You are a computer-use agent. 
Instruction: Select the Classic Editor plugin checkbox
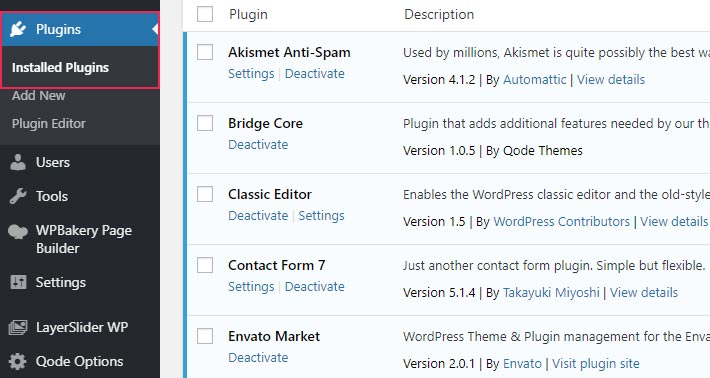pyautogui.click(x=205, y=194)
